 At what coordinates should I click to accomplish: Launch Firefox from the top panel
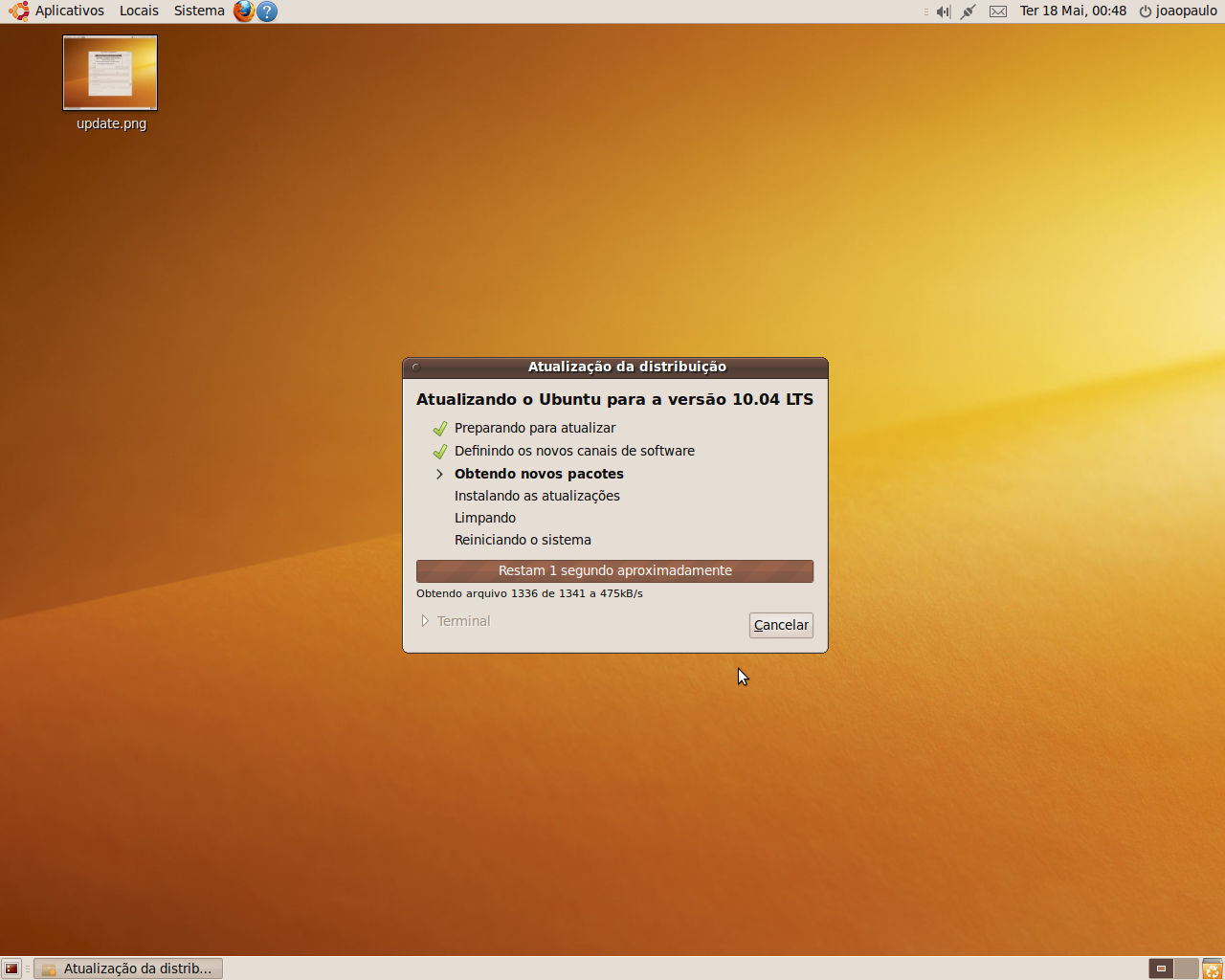[x=244, y=11]
